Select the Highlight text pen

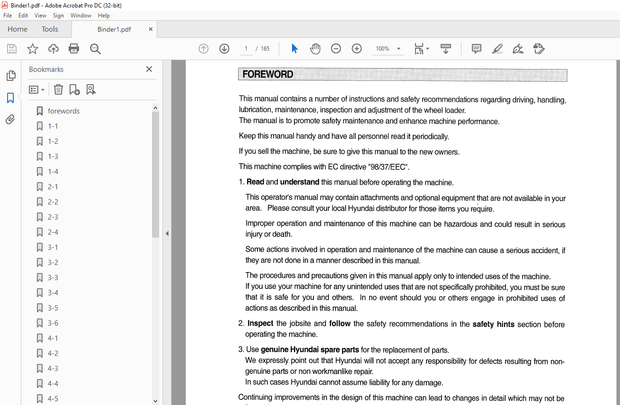pos(497,49)
